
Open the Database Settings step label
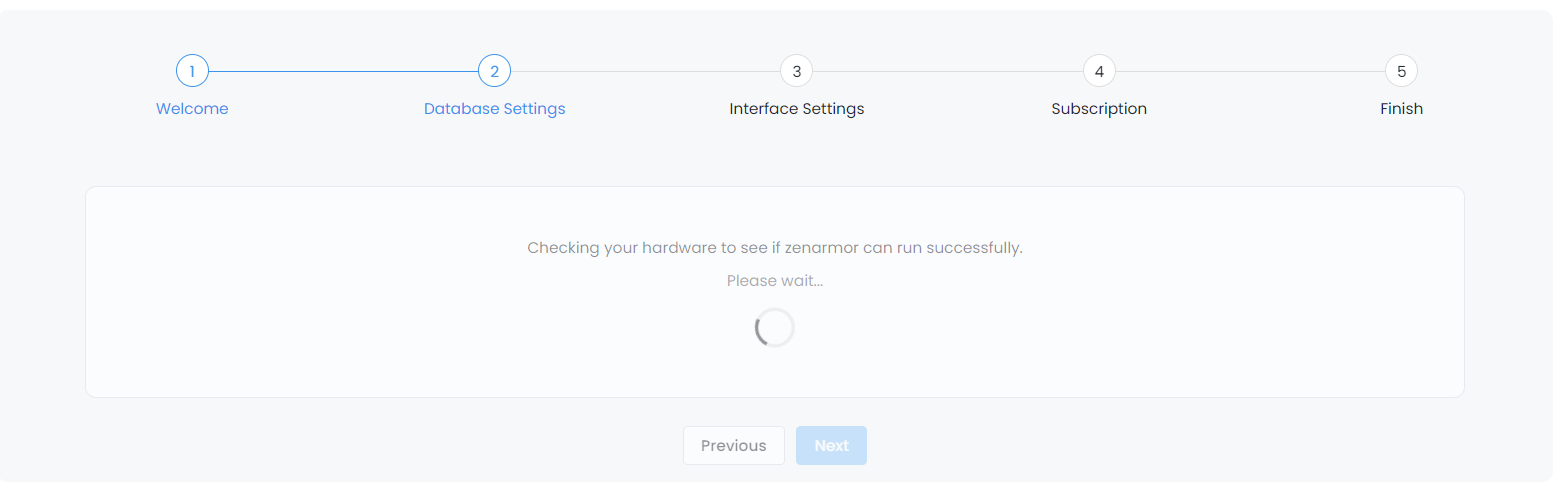[x=494, y=109]
